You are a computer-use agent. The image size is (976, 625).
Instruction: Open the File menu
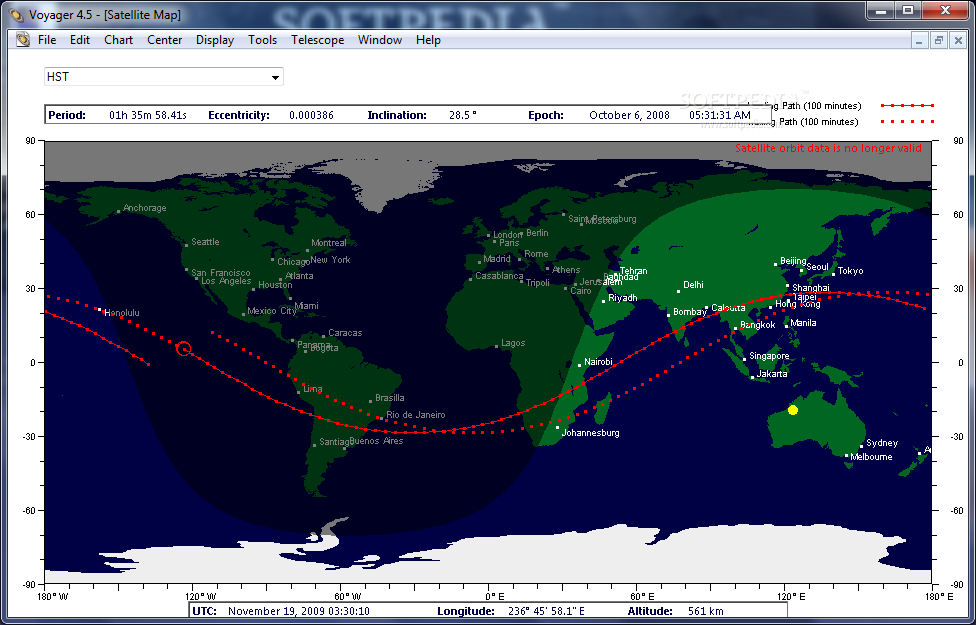pyautogui.click(x=47, y=40)
